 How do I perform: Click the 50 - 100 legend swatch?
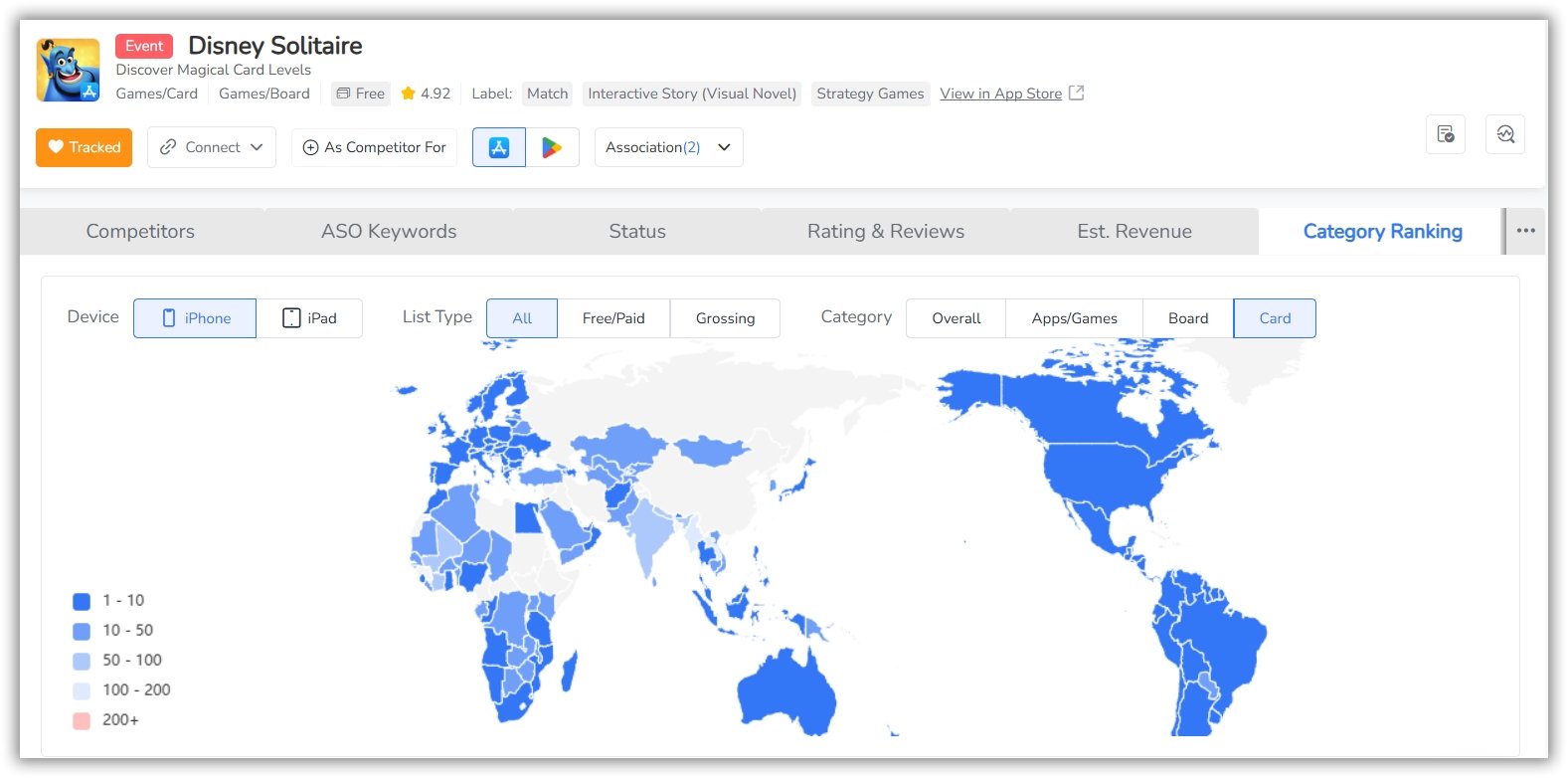pyautogui.click(x=82, y=661)
